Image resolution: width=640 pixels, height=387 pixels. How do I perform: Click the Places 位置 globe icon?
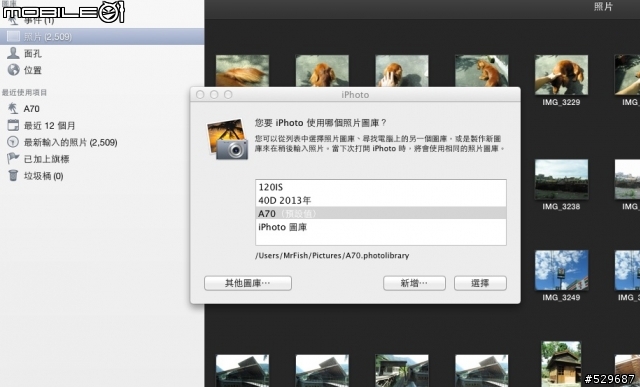coord(13,70)
